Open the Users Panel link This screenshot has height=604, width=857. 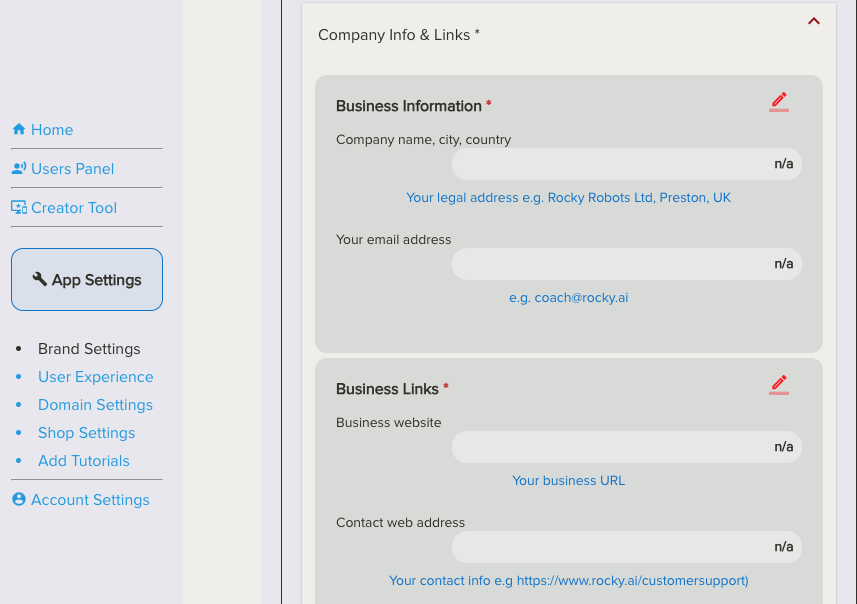(x=73, y=169)
